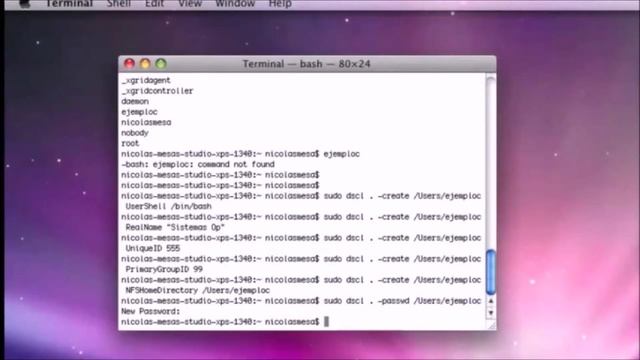This screenshot has width=640, height=360.
Task: Click the scrollbar down arrow
Action: coord(491,313)
